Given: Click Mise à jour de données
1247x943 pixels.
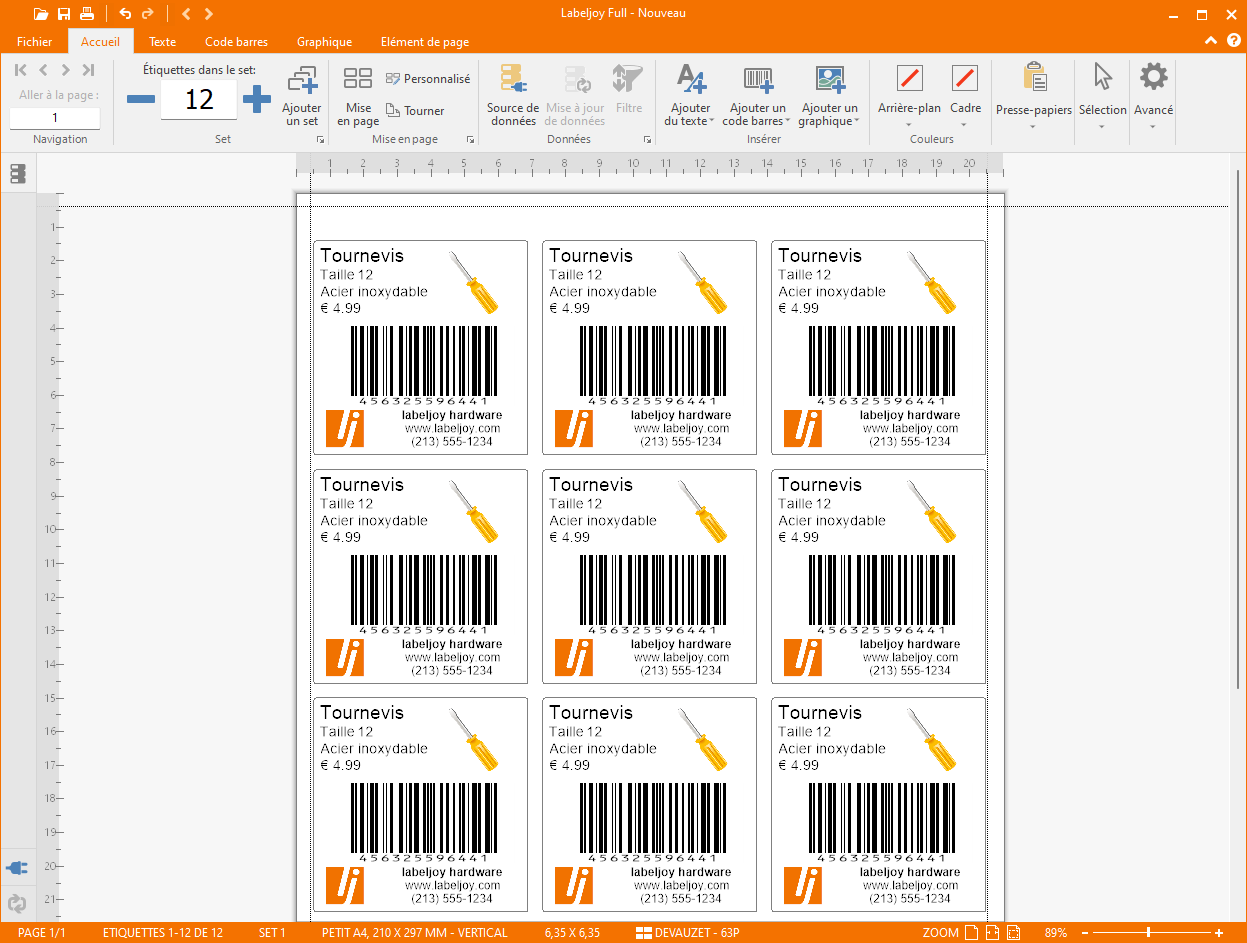Looking at the screenshot, I should point(575,96).
